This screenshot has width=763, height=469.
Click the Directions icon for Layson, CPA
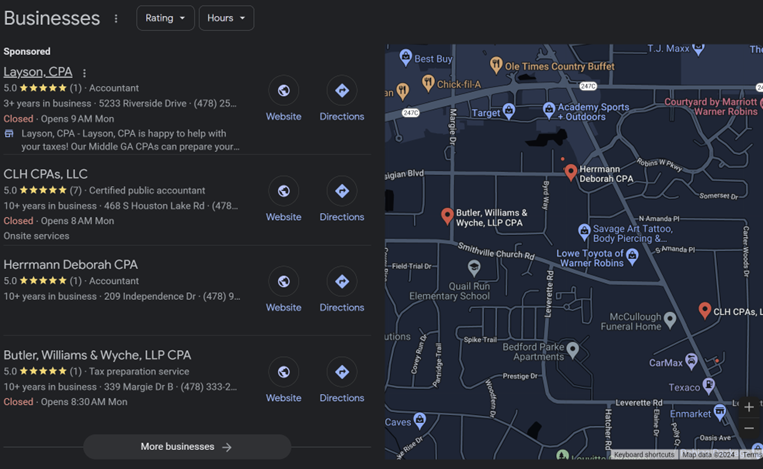tap(342, 91)
